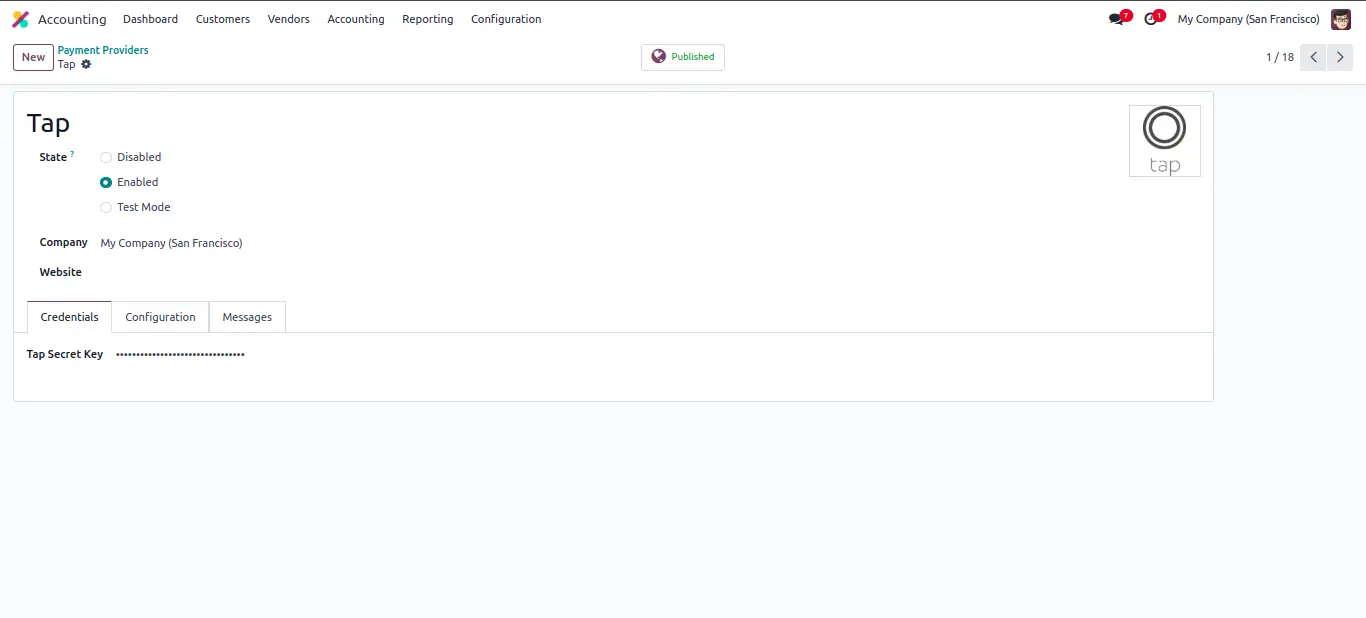Go to next record arrow
This screenshot has width=1366, height=618.
click(x=1340, y=57)
